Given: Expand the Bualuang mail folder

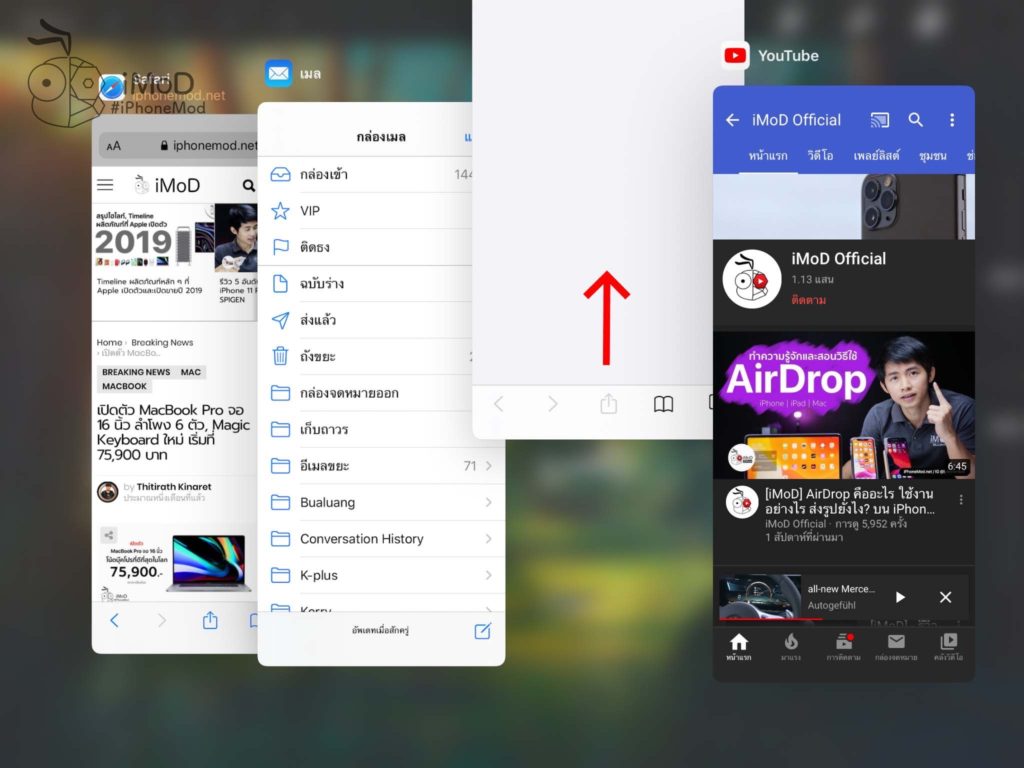Looking at the screenshot, I should (488, 502).
